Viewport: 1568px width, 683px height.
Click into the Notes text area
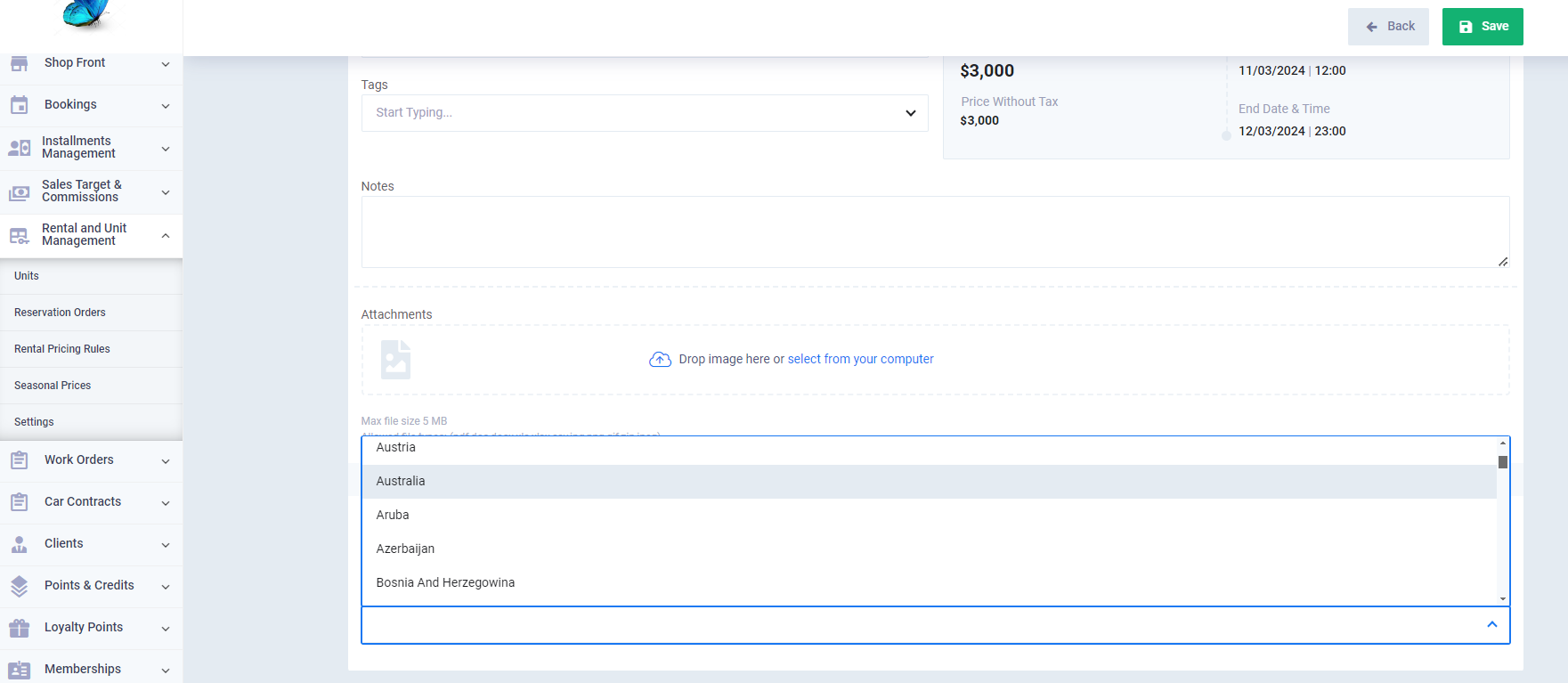click(935, 232)
